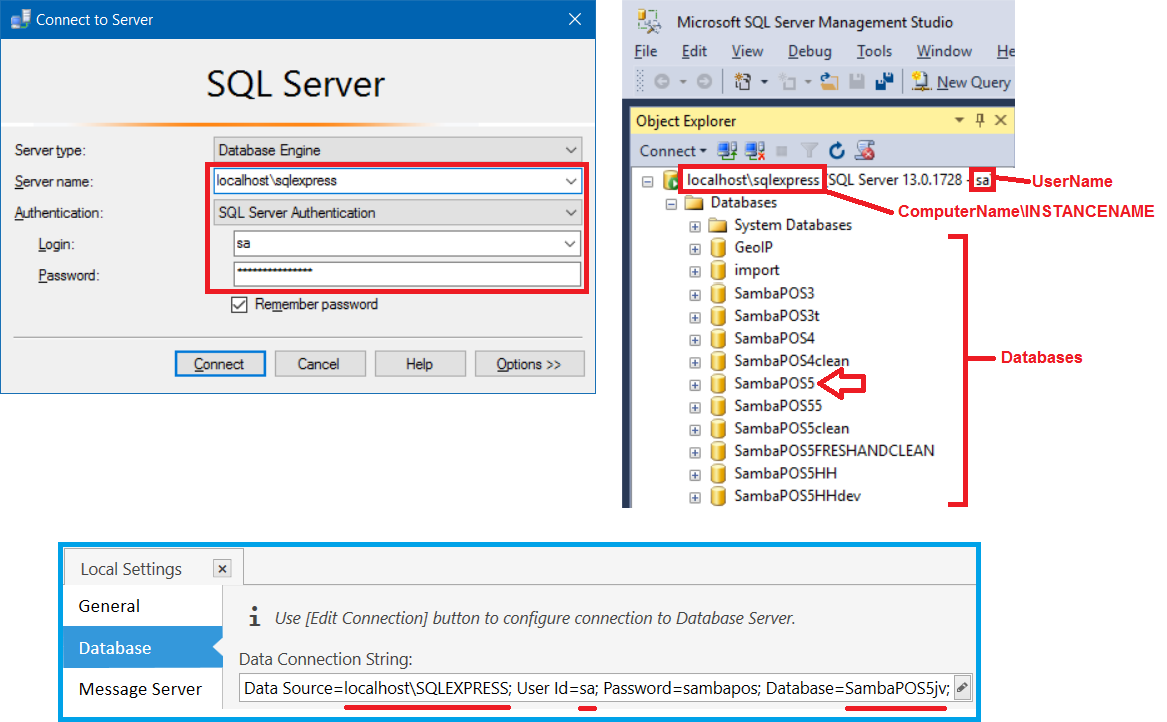
Task: Click the Navigate Backward toolbar icon
Action: click(x=662, y=82)
